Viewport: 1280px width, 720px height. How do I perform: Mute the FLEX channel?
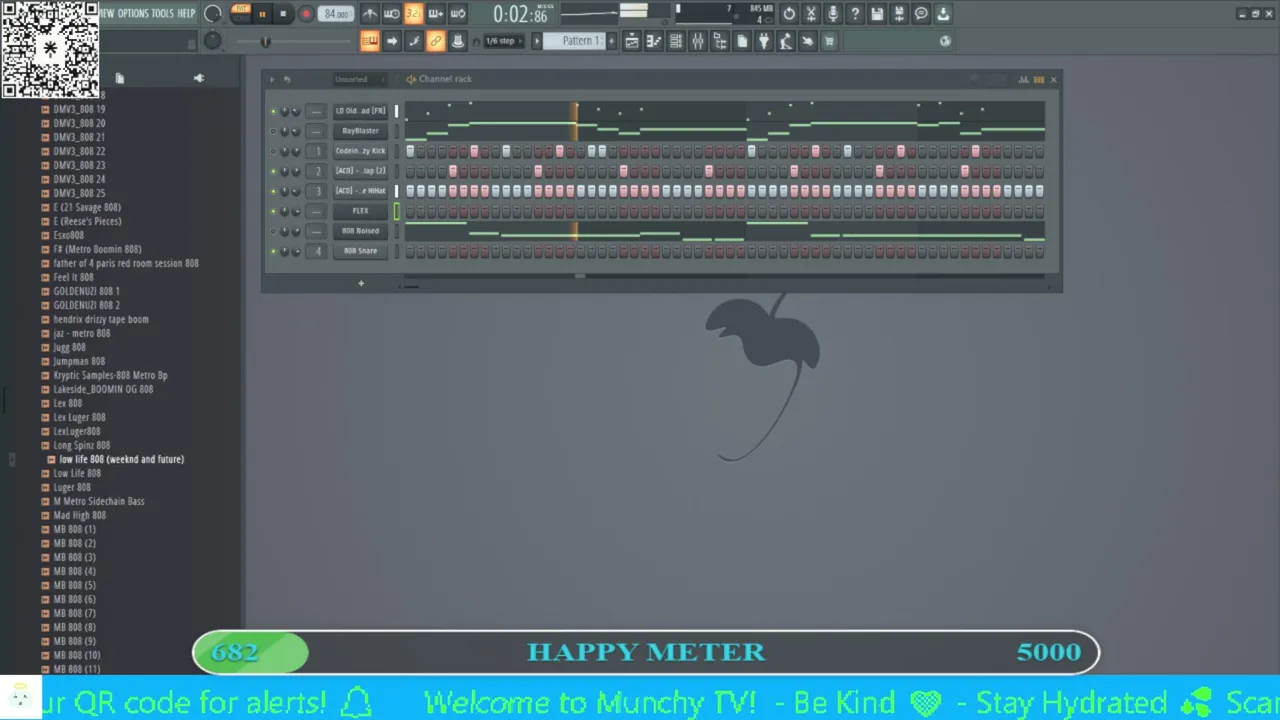(x=273, y=211)
